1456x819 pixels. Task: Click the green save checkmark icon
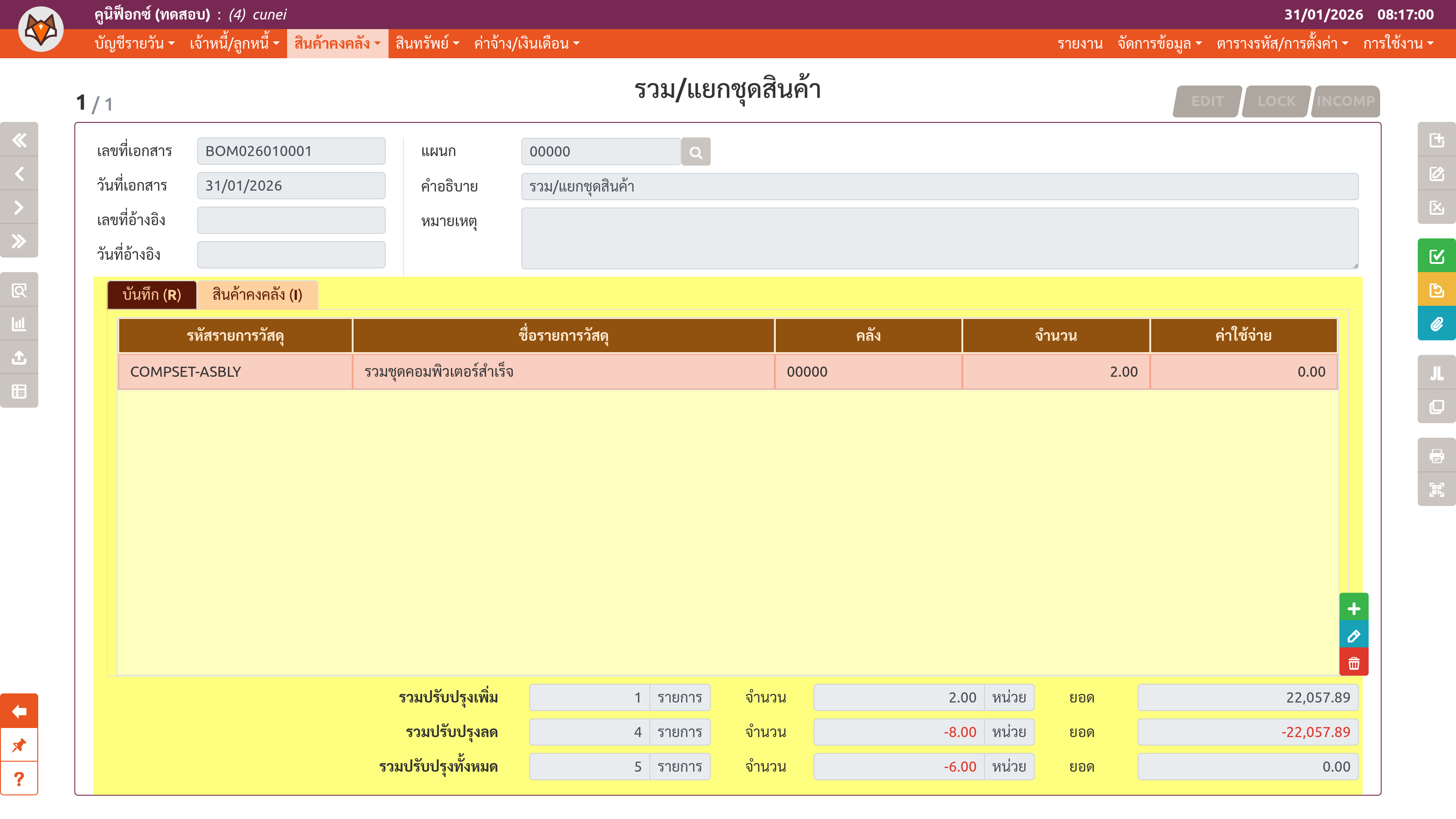(1436, 256)
